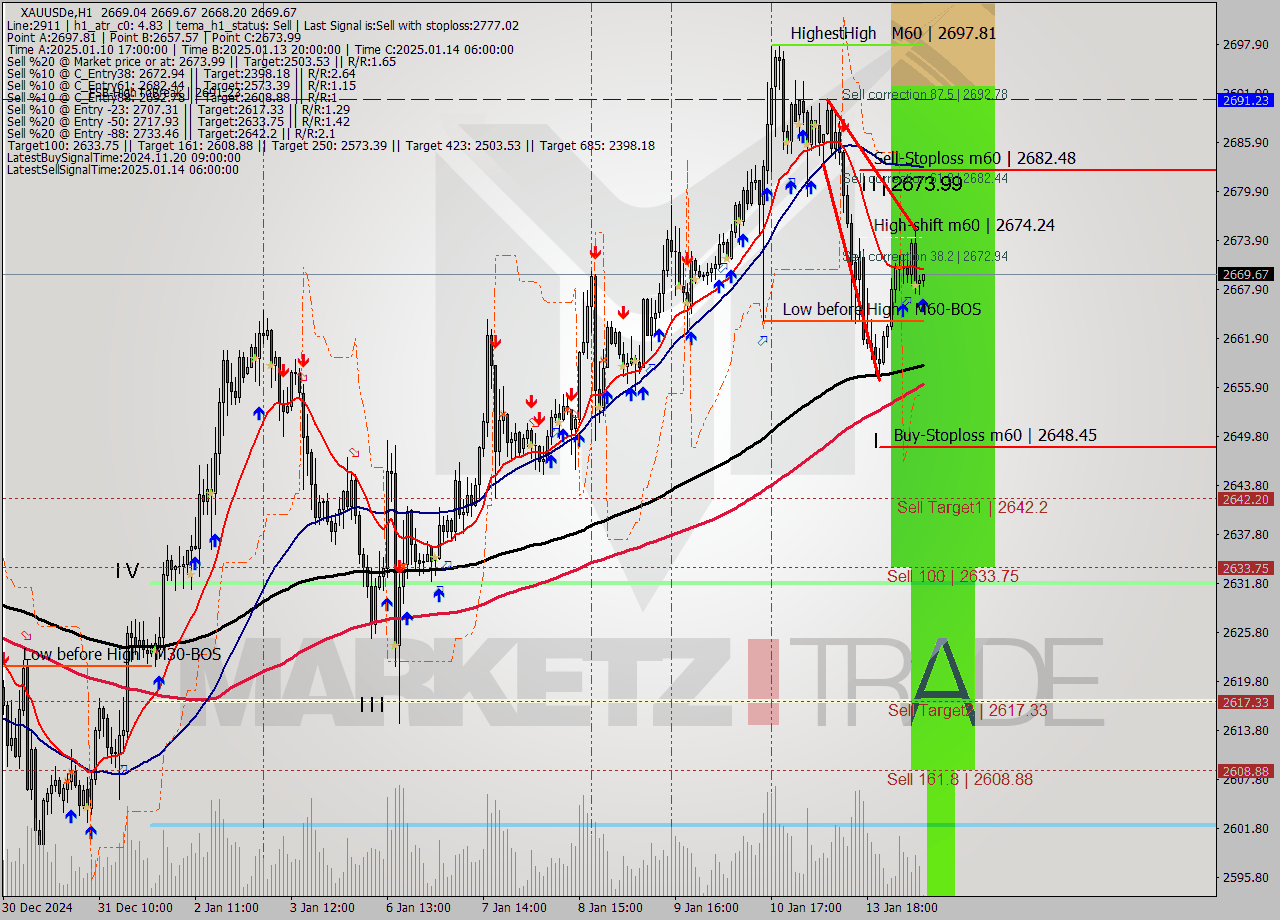Click the Low before High M60-BOS label
The width and height of the screenshot is (1280, 920).
pyautogui.click(x=881, y=310)
